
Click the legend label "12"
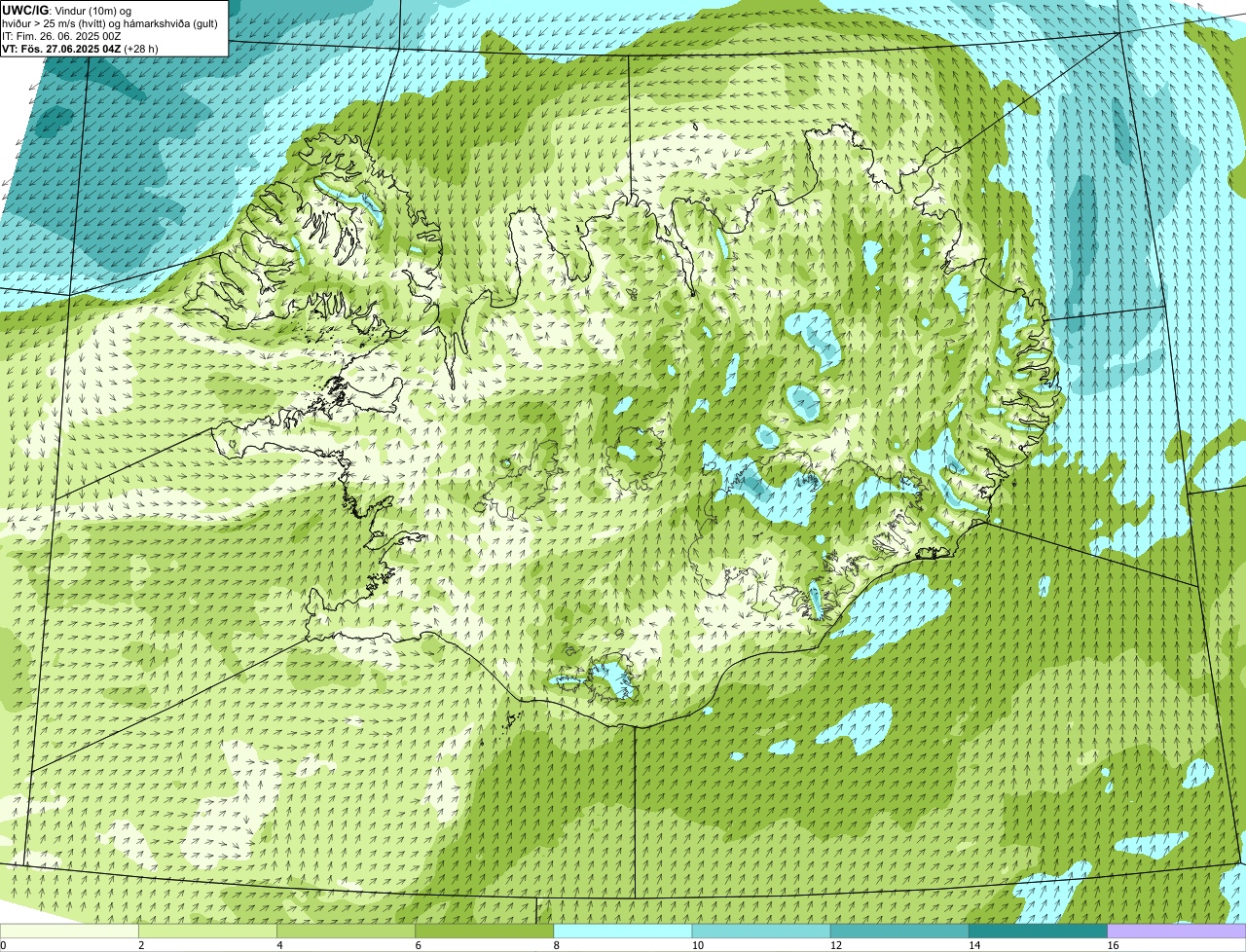tap(835, 945)
